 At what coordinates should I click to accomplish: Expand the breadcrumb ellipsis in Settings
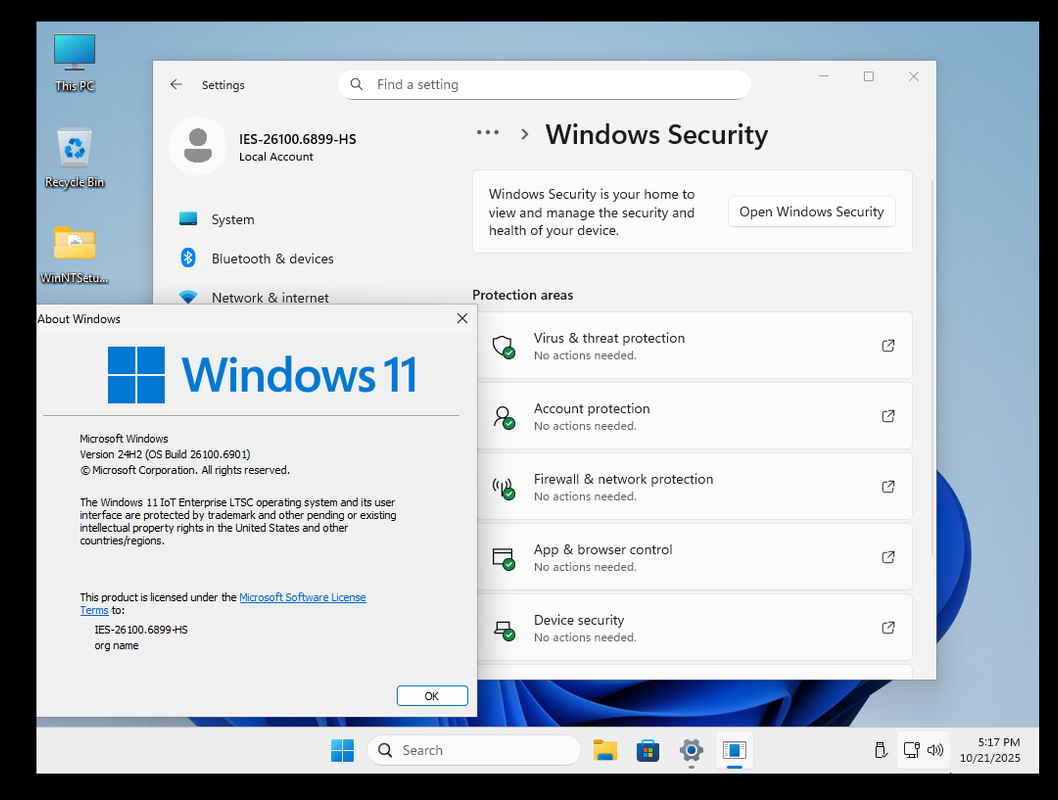(x=487, y=133)
